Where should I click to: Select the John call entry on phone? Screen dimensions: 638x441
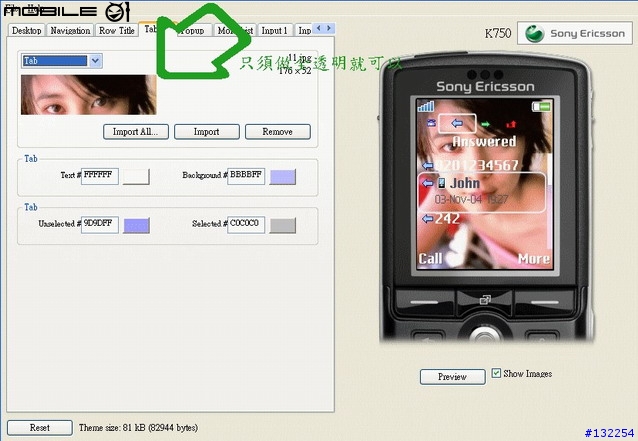[x=482, y=192]
